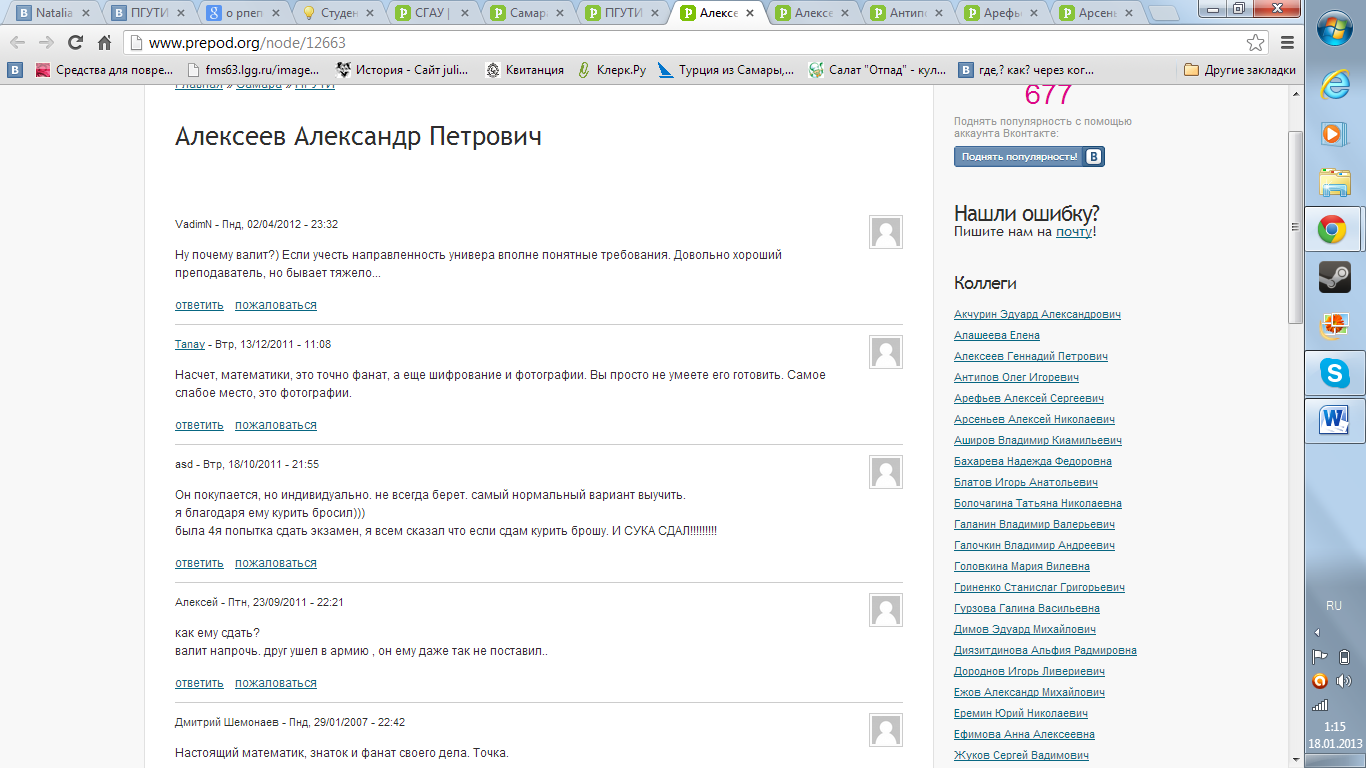Reload the page with refresh icon
Viewport: 1366px width, 768px height.
point(75,43)
